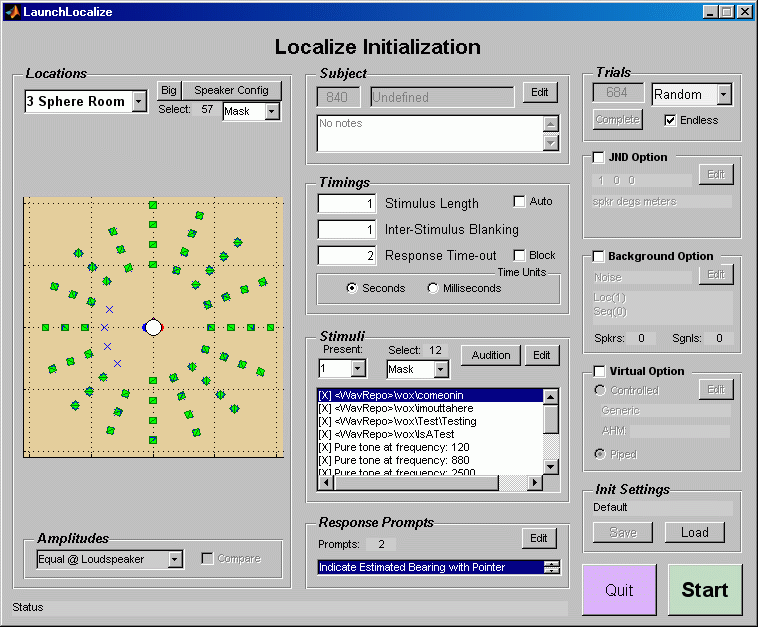Viewport: 758px width, 627px height.
Task: Click bottommost green speaker square on vertical axis
Action: coord(153,440)
